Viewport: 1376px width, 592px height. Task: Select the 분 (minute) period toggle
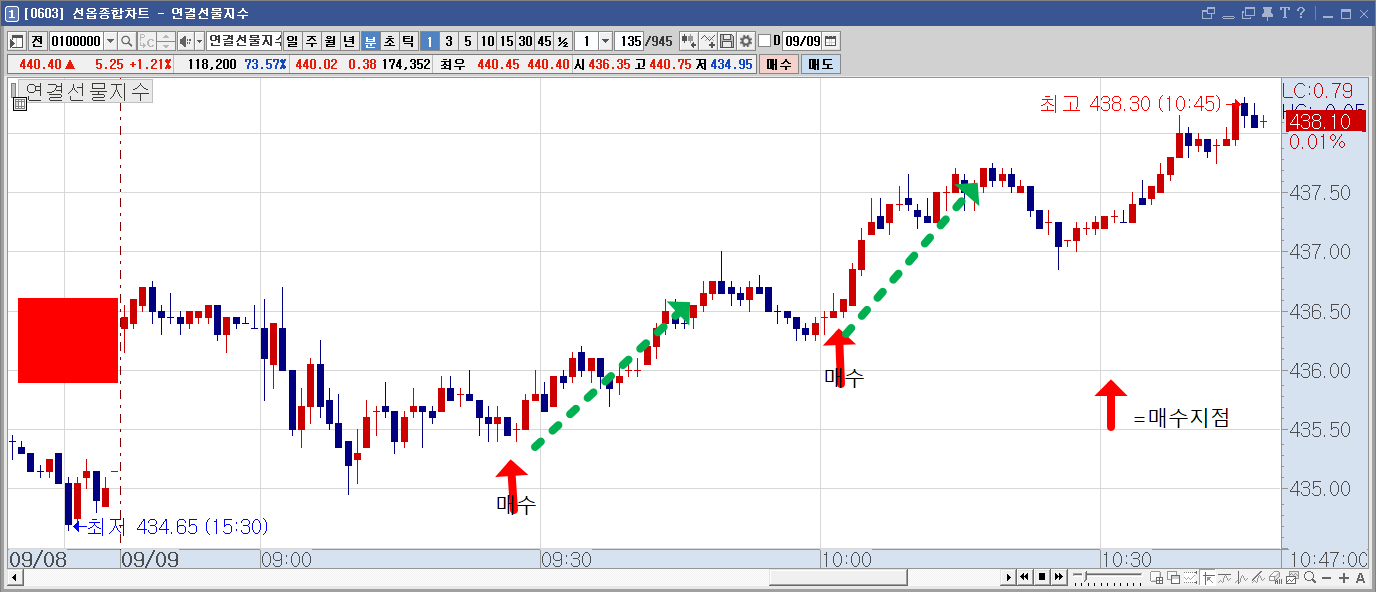(370, 41)
